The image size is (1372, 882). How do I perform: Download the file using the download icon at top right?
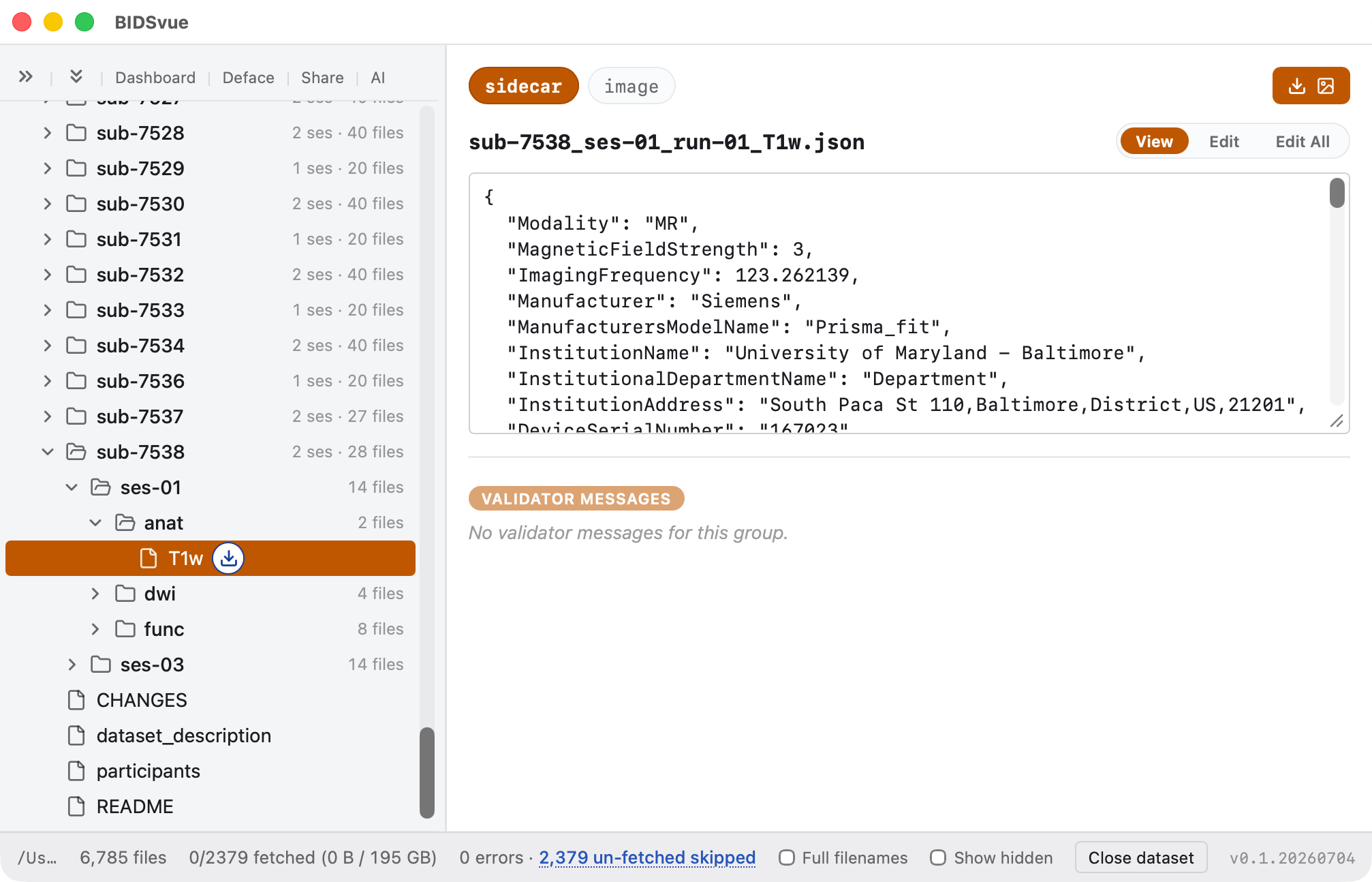(x=1297, y=86)
